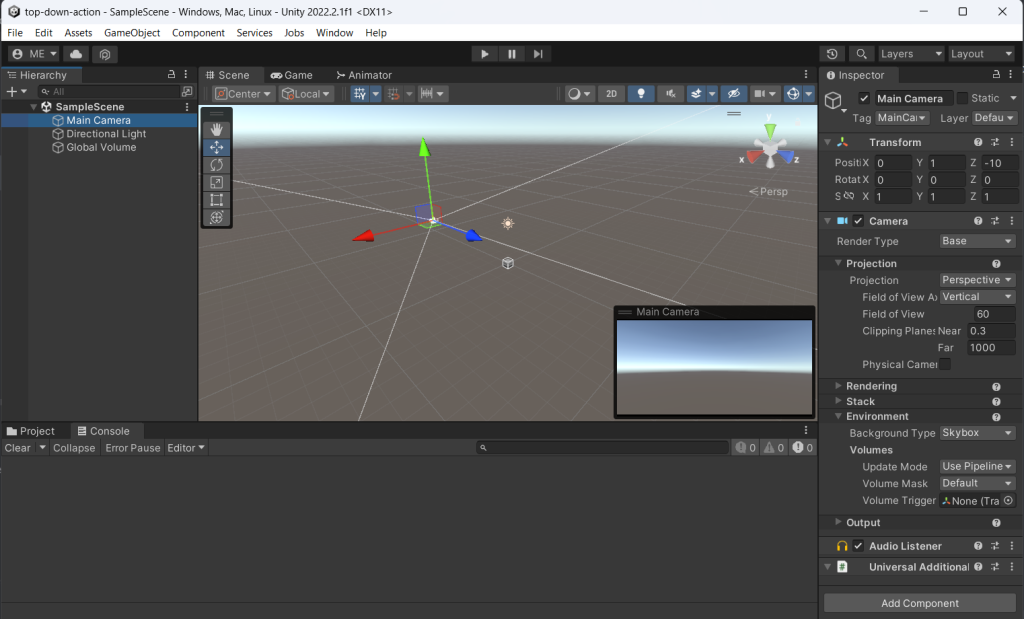
Task: Toggle Main Camera active checkbox
Action: click(864, 98)
